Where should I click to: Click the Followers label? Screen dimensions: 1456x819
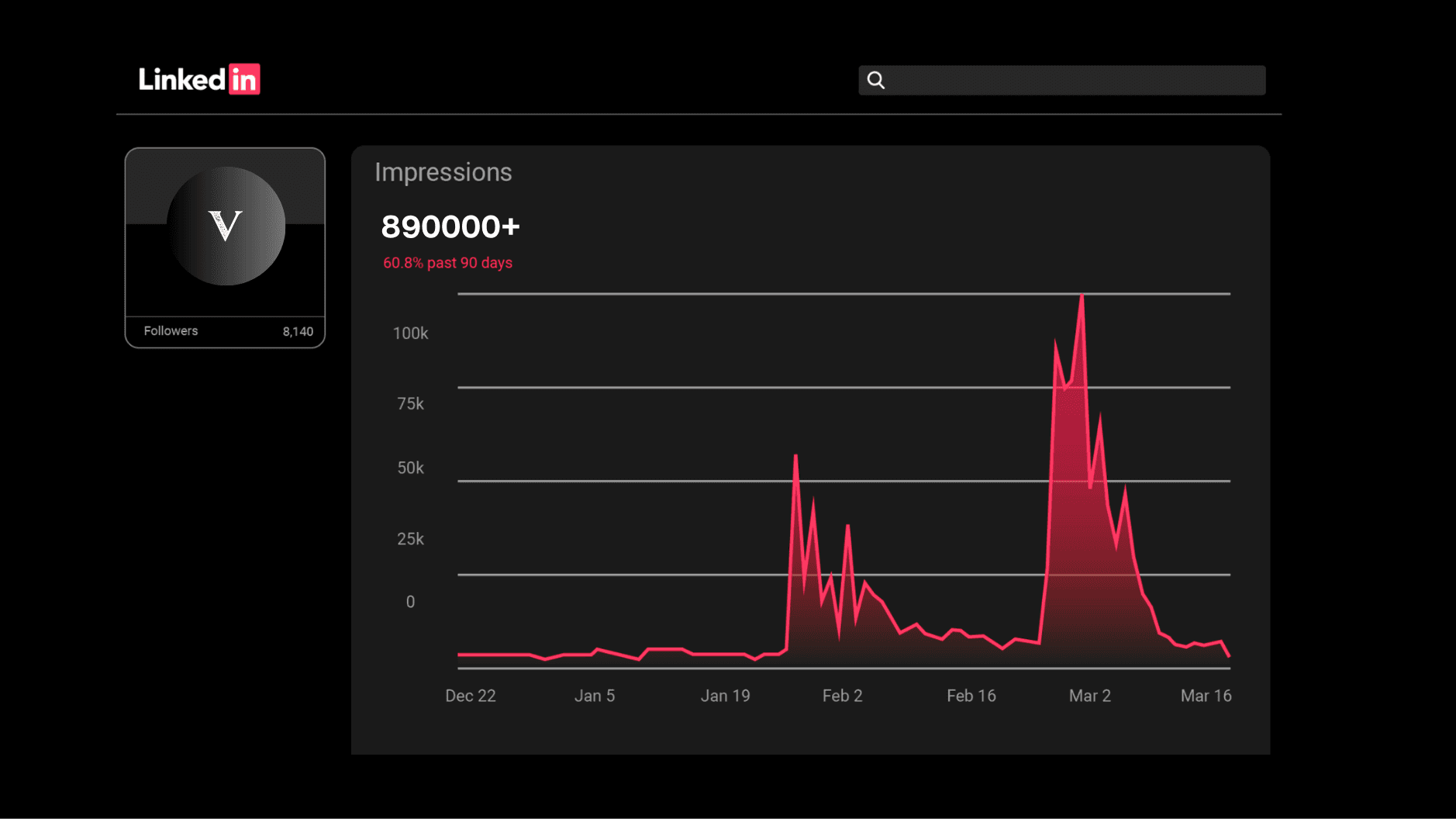tap(171, 331)
